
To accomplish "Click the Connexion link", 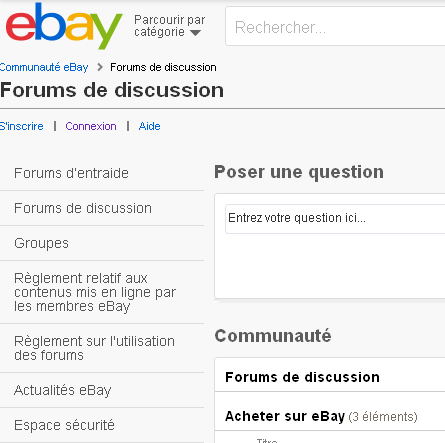I will 91,126.
